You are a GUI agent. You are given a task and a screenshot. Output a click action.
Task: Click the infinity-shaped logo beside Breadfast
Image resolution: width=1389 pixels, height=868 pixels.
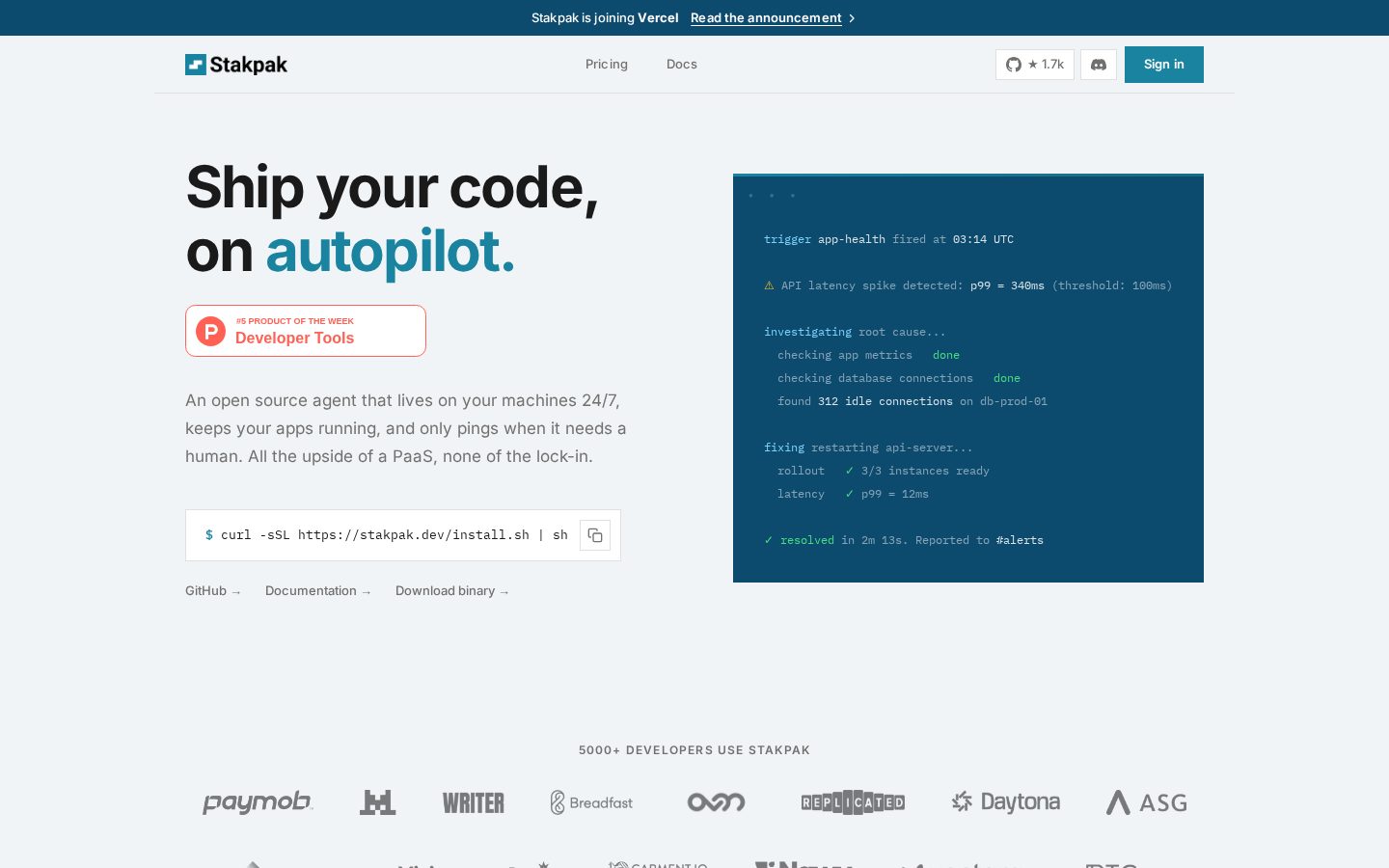716,802
